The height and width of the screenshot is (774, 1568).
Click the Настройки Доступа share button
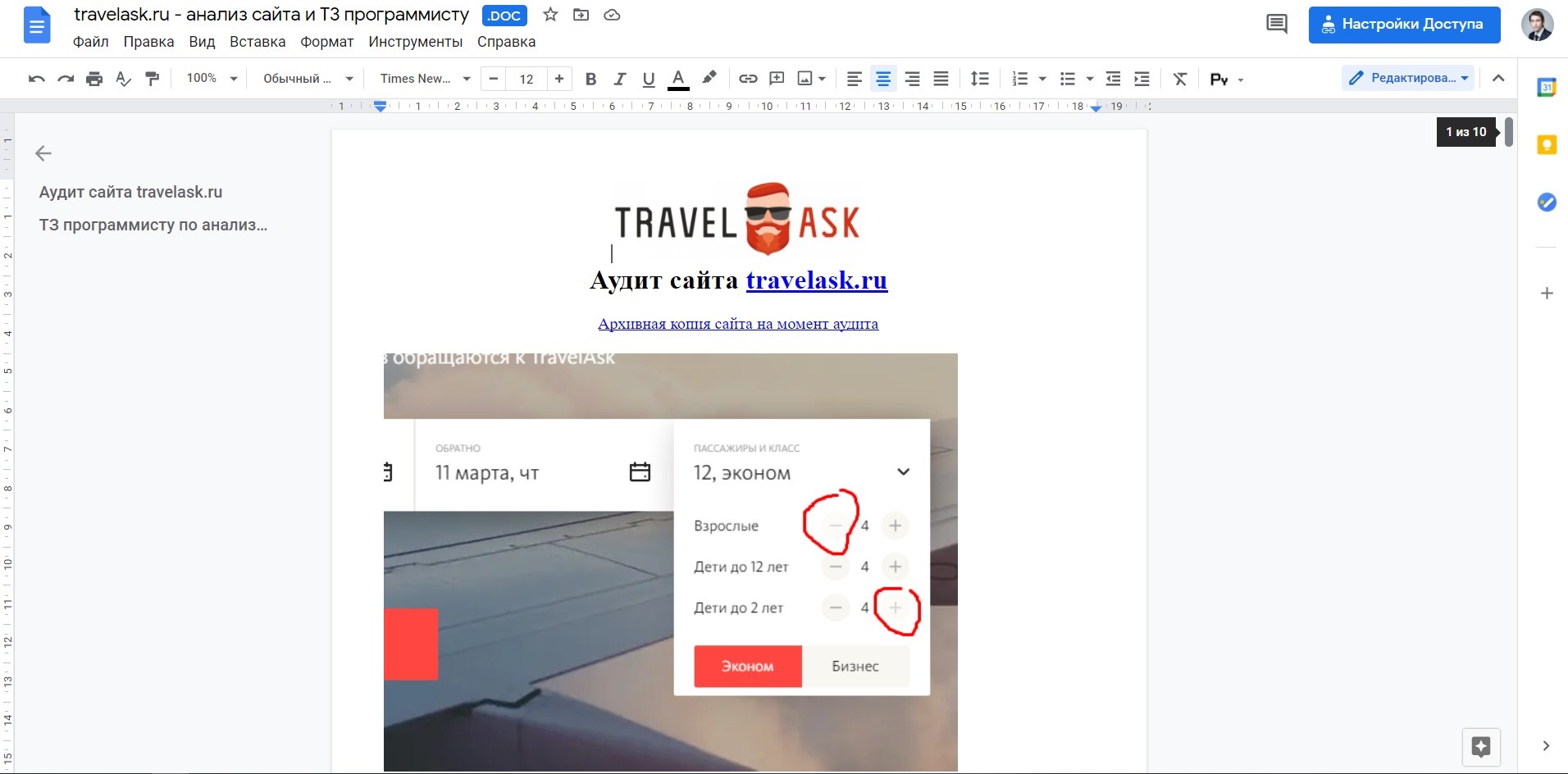pos(1403,25)
